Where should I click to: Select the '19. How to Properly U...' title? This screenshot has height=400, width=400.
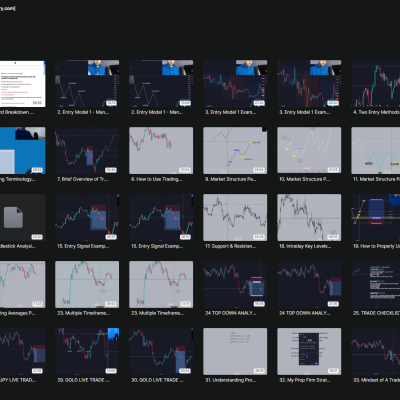click(x=376, y=246)
